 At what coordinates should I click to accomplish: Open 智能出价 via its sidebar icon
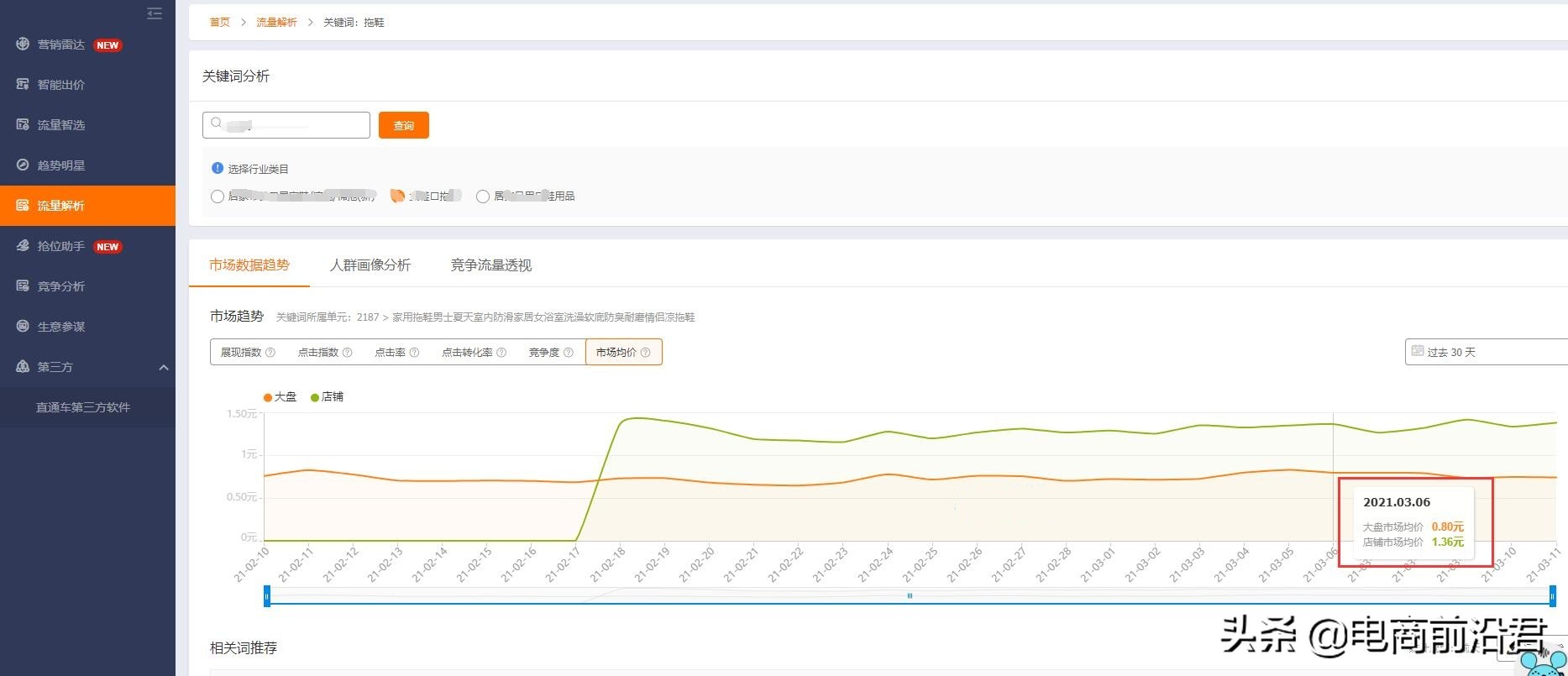pos(23,84)
